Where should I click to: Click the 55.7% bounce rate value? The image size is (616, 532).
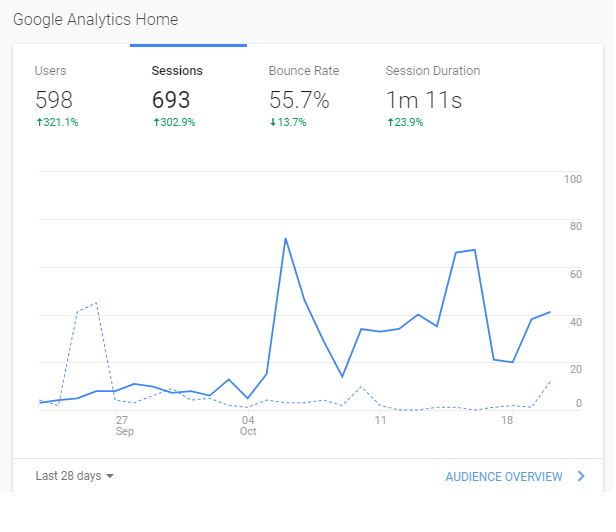click(x=299, y=100)
